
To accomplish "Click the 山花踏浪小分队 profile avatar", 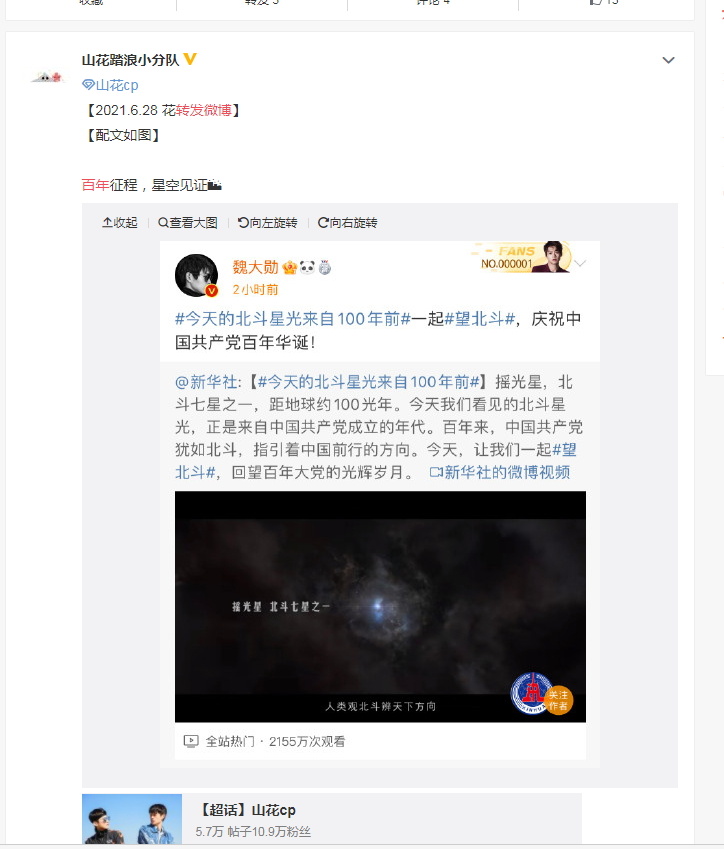I will click(48, 77).
